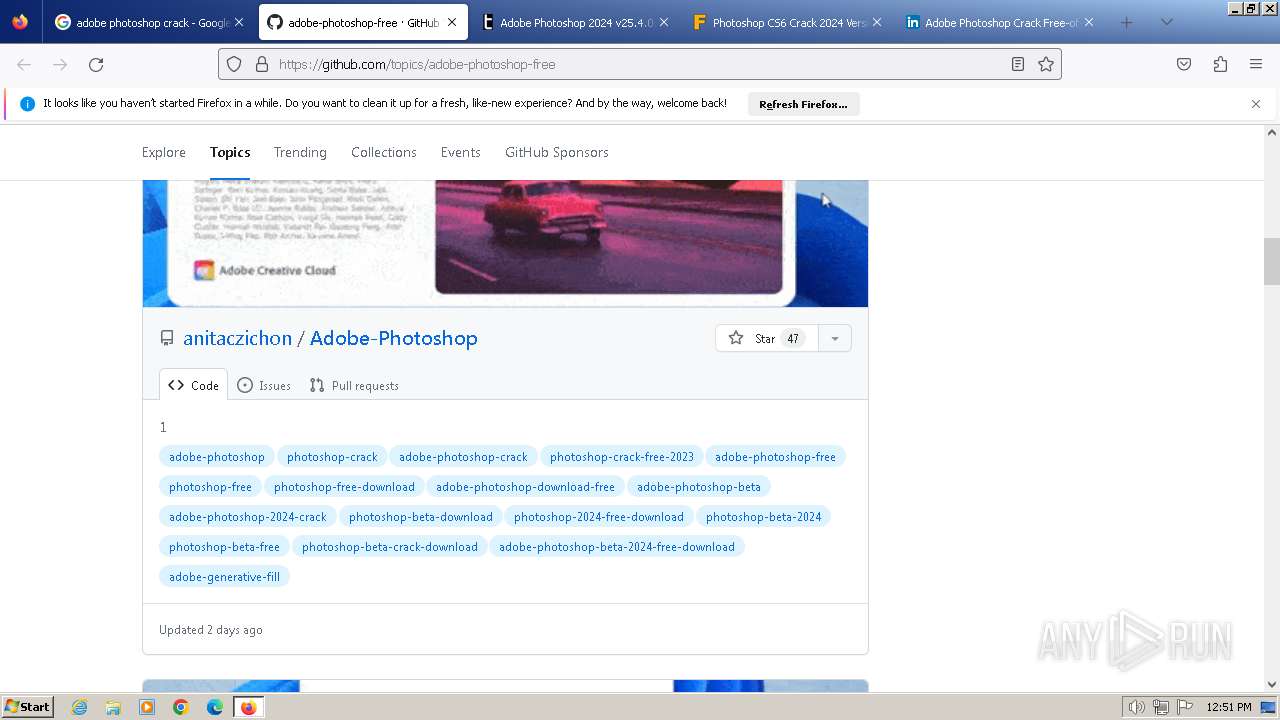Open File Explorer folder icon in taskbar
Viewport: 1280px width, 720px height.
tap(113, 707)
